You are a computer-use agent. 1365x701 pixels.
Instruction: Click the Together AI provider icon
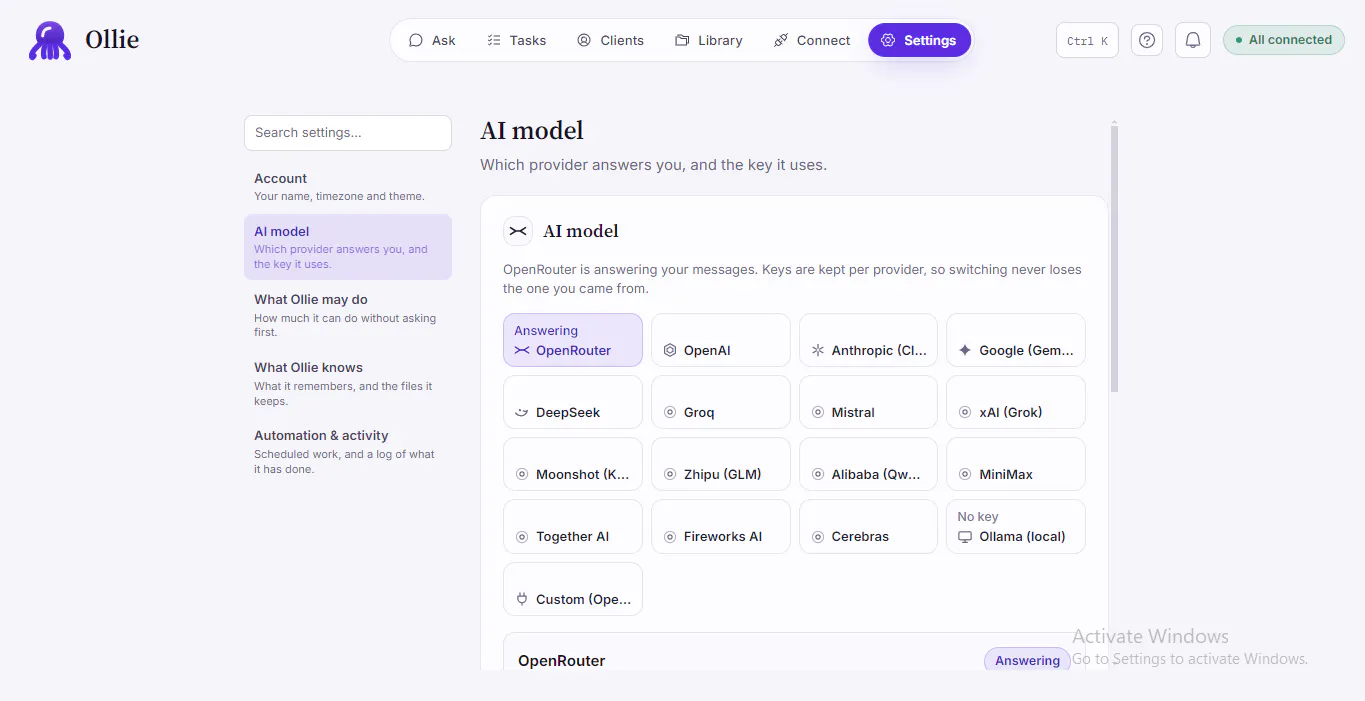[x=522, y=537]
